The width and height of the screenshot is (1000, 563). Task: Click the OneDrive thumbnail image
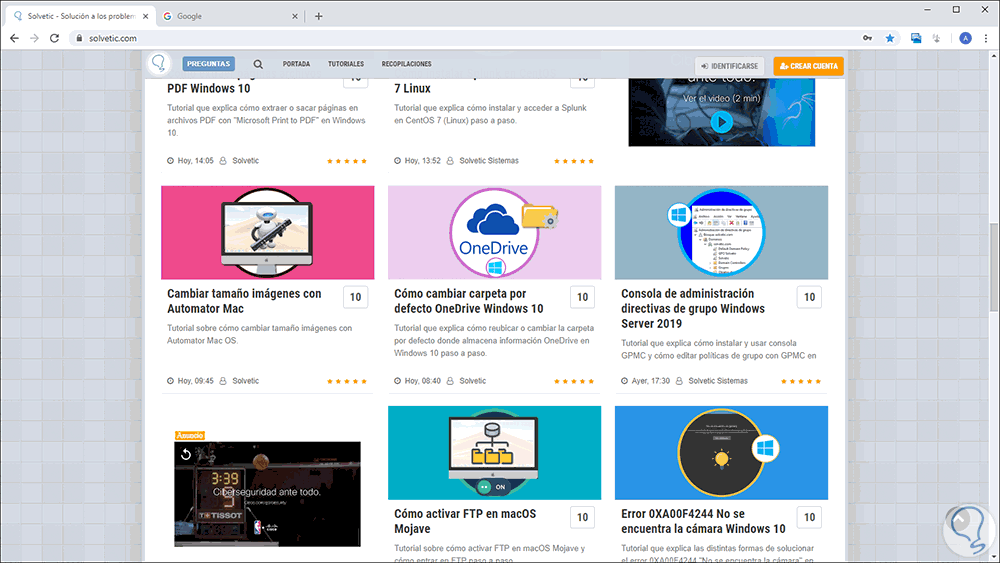[x=494, y=233]
